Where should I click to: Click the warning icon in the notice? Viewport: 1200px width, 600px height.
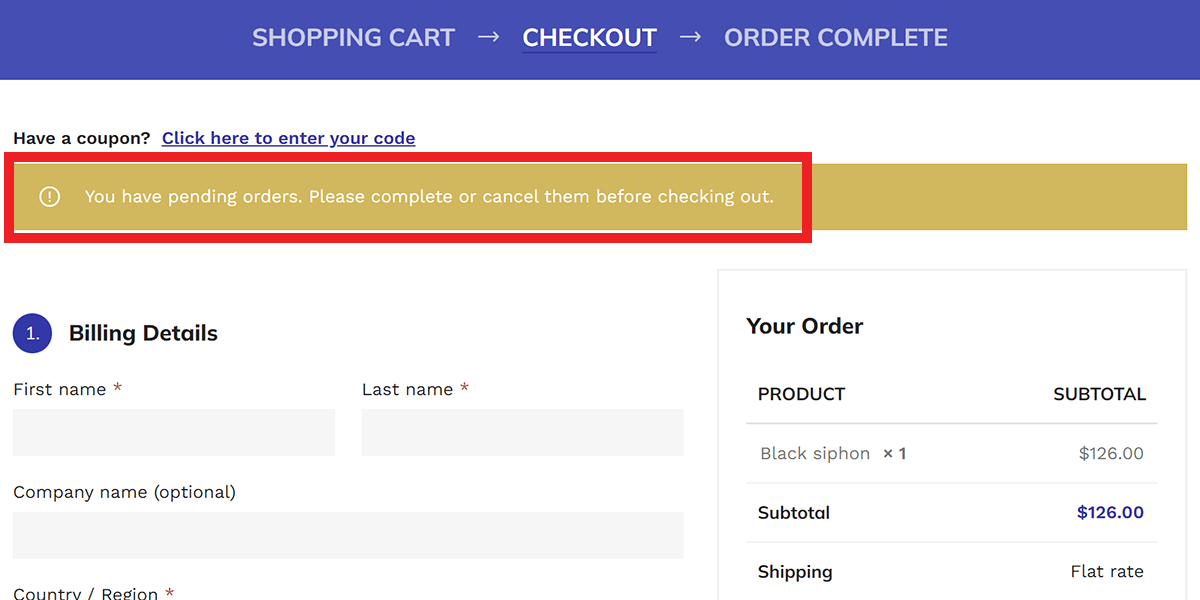[49, 197]
